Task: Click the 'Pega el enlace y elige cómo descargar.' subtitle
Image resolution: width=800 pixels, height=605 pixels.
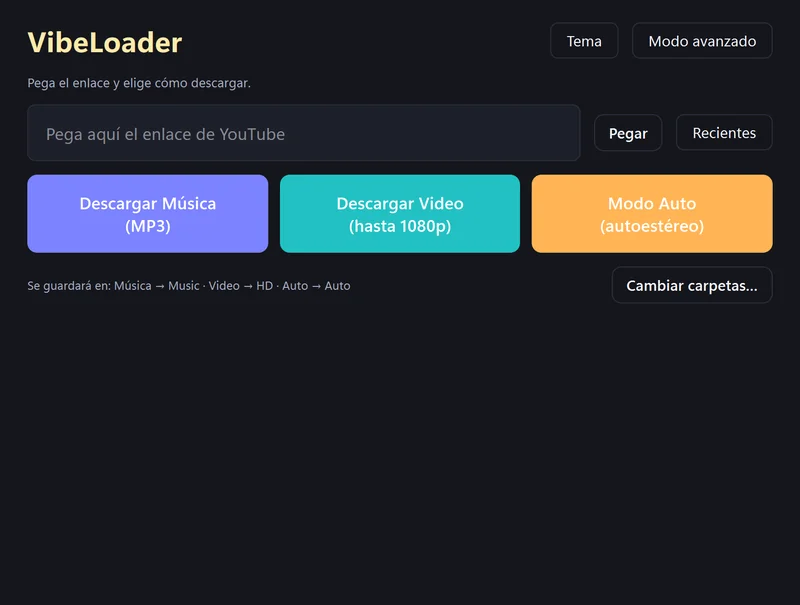Action: point(139,83)
